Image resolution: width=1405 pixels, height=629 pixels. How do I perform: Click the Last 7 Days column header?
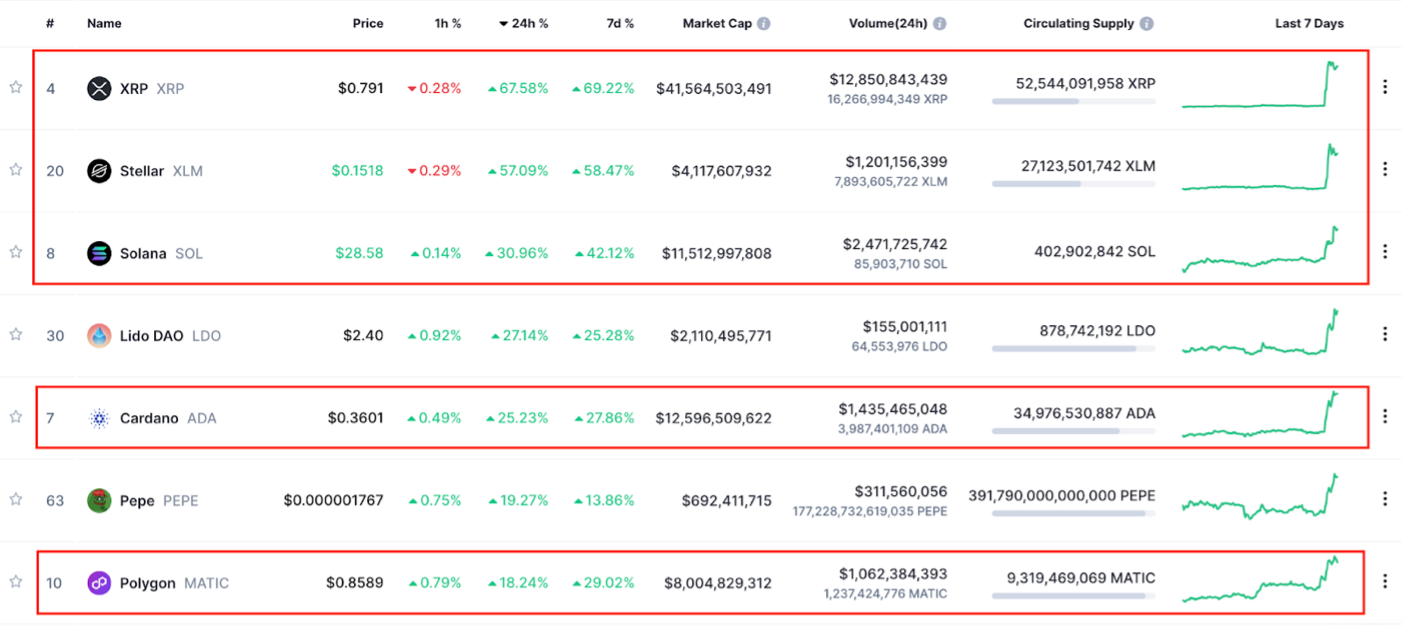pyautogui.click(x=1309, y=23)
